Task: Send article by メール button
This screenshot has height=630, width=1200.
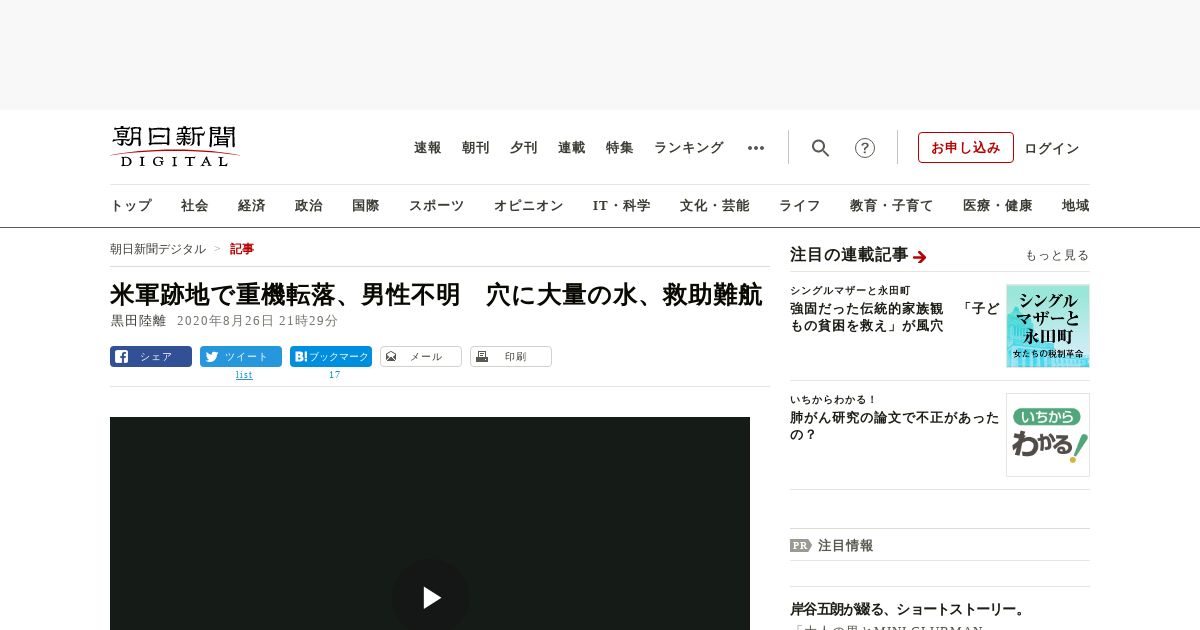Action: tap(421, 356)
